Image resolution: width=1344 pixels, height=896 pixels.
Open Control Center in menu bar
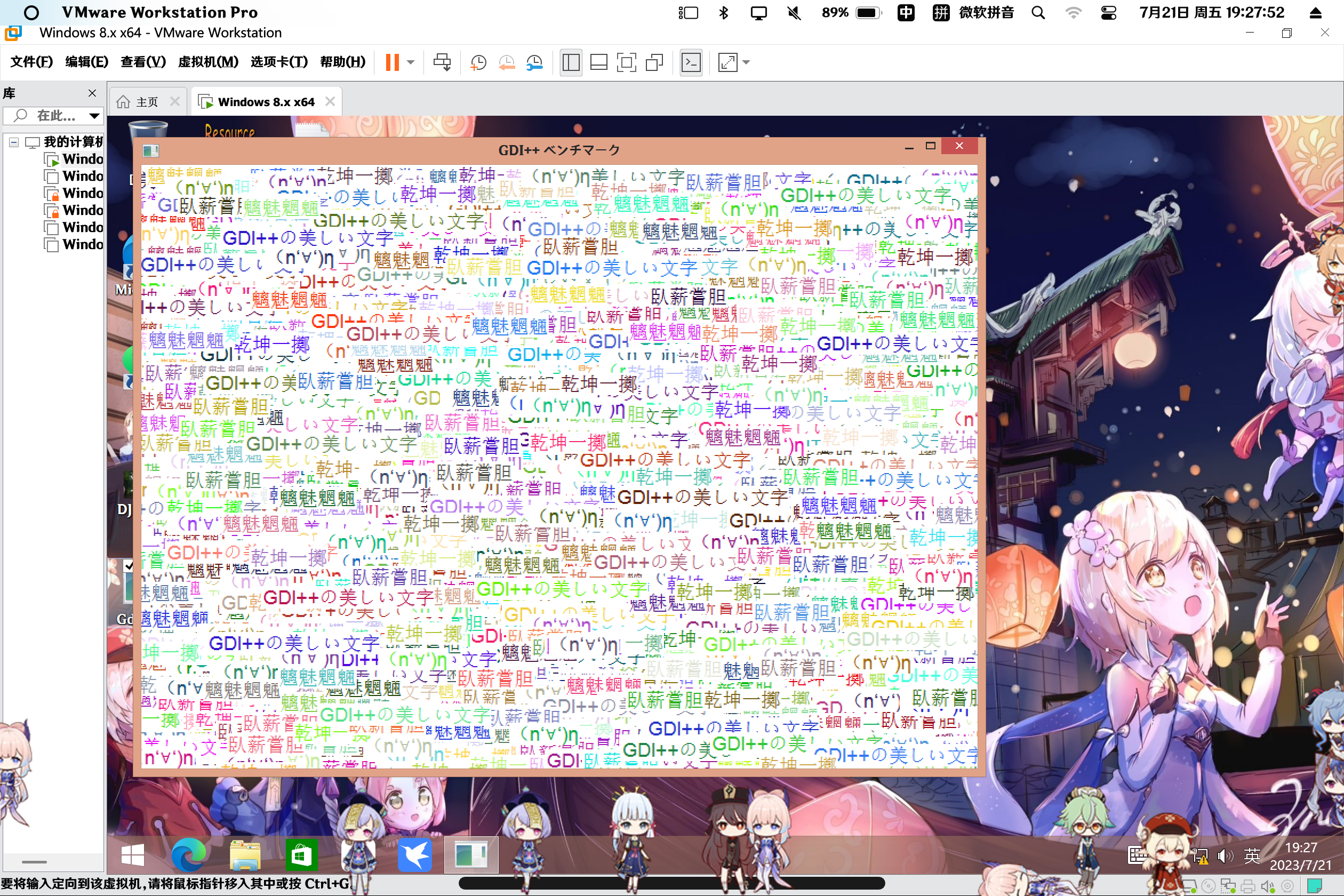tap(1109, 13)
